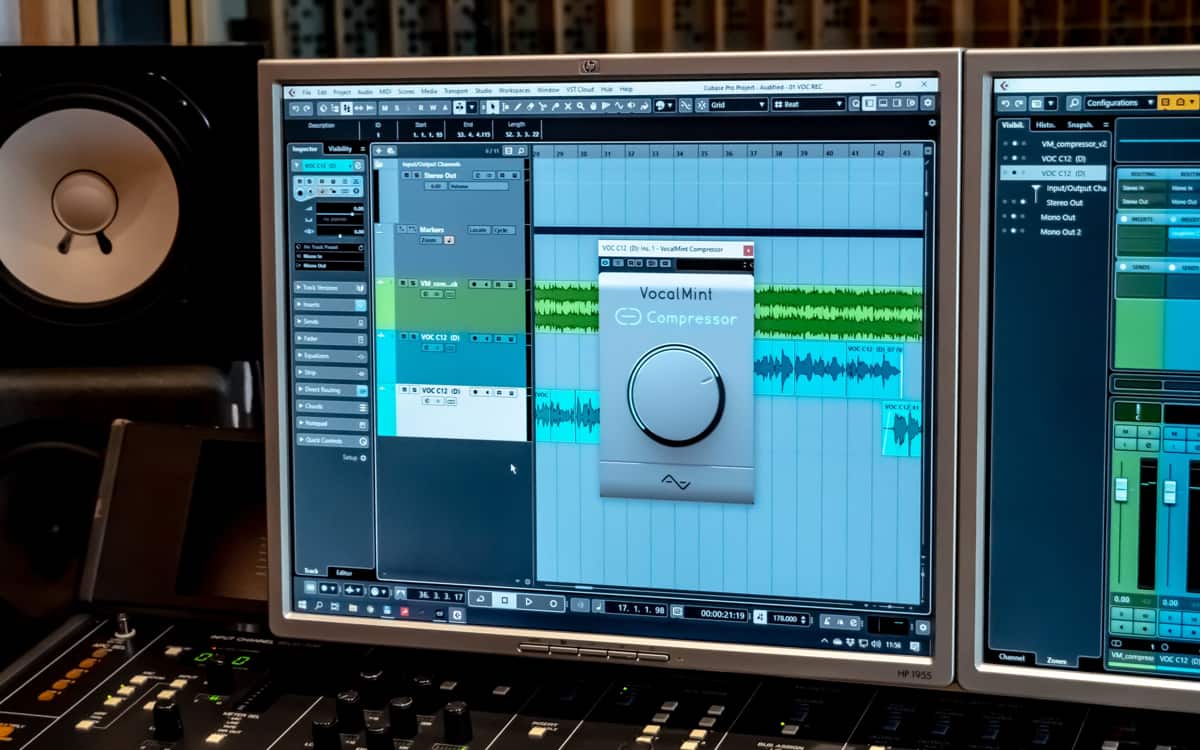The height and width of the screenshot is (750, 1200).
Task: Open the Project menu
Action: tap(342, 91)
